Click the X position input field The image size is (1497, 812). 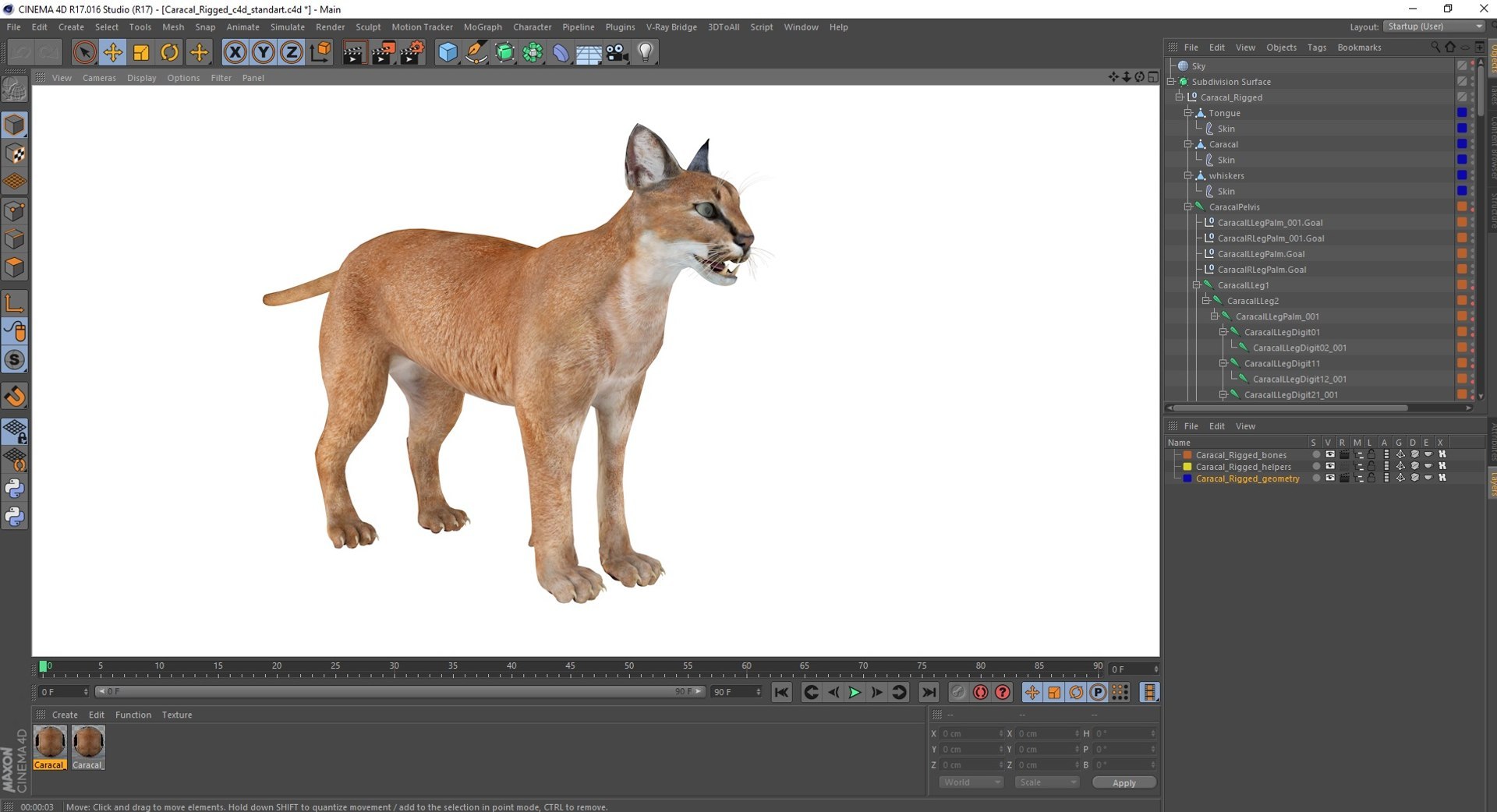click(971, 733)
